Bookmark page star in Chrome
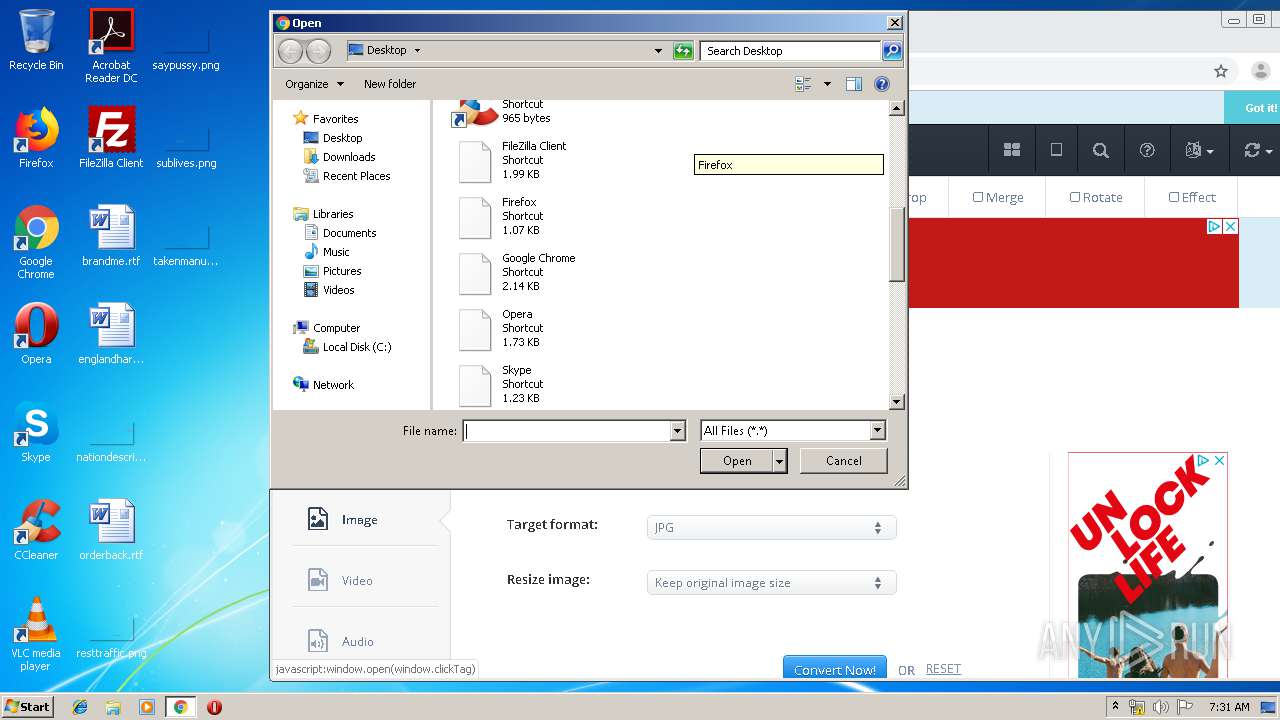 [x=1221, y=71]
